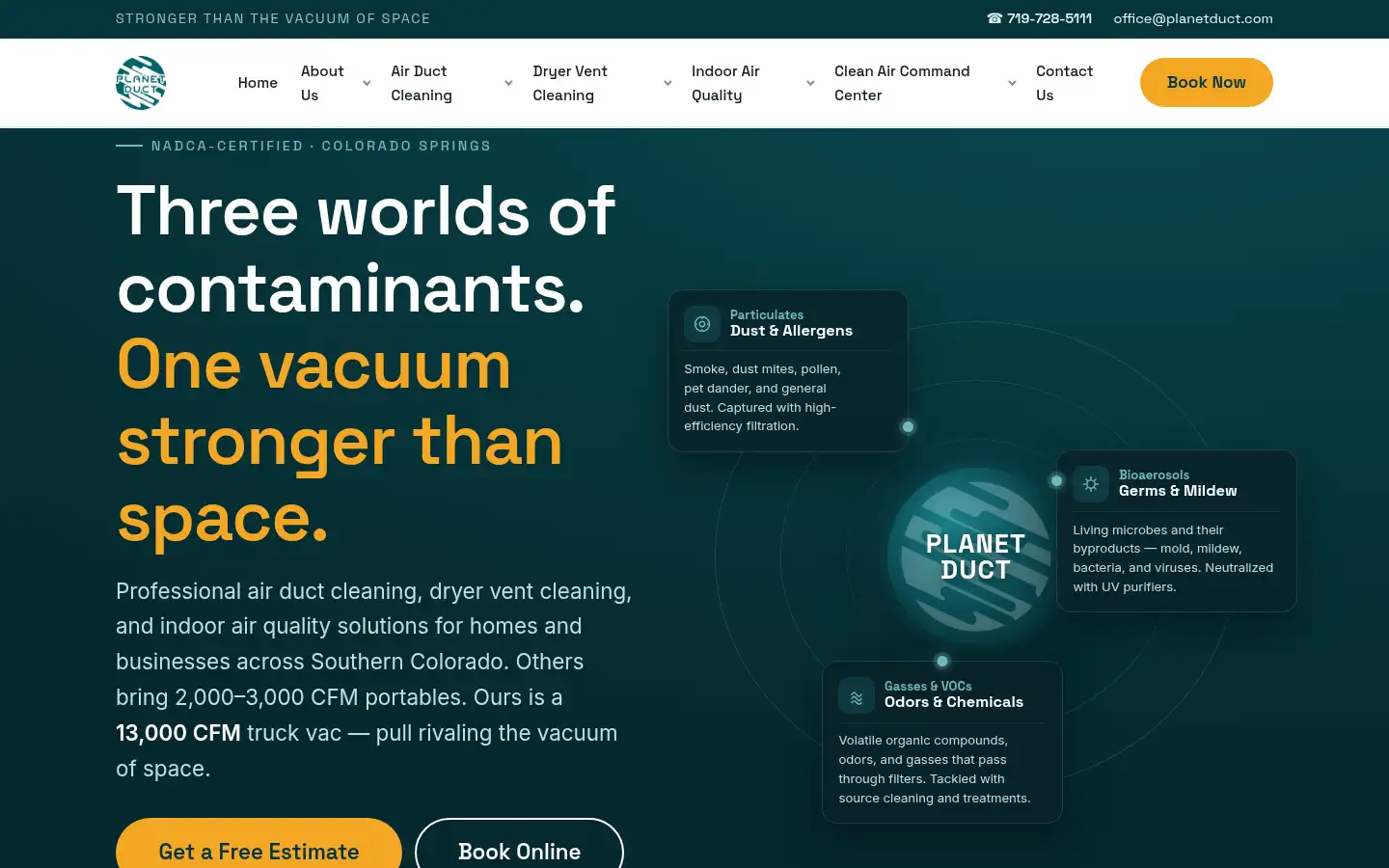Click the orbit dot beside Germs & Mildew card
1389x868 pixels.
[x=1056, y=480]
